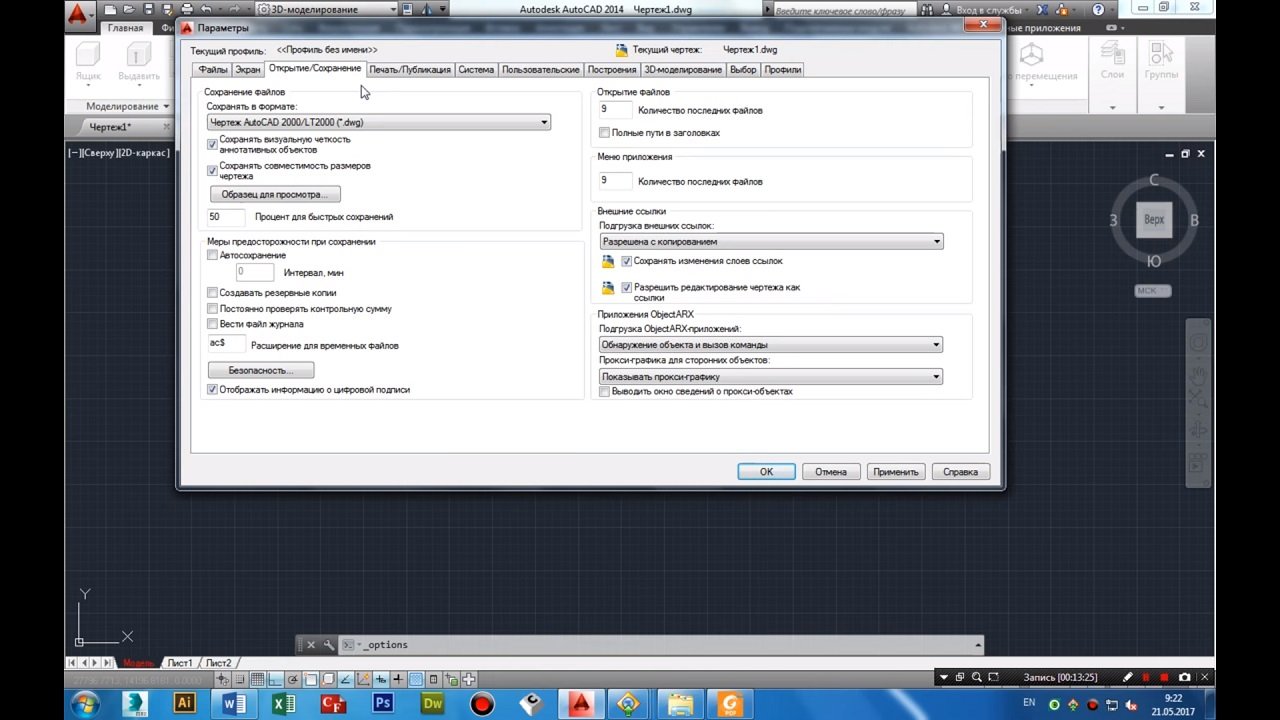Switch to the 'Система' tab
Viewport: 1280px width, 720px height.
click(x=476, y=70)
